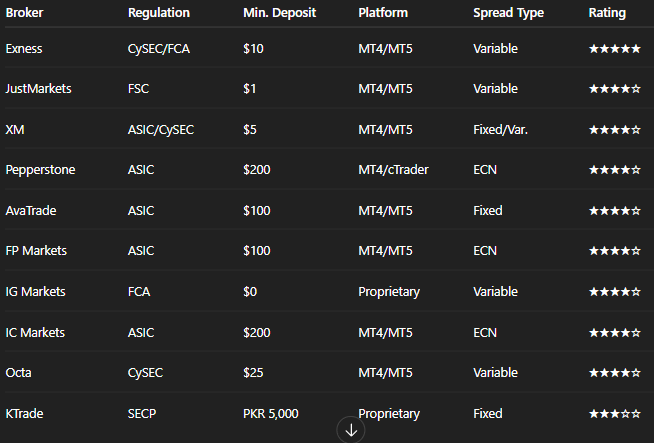Click the CySEC/FCA regulation cell
The width and height of the screenshot is (654, 443).
click(158, 49)
